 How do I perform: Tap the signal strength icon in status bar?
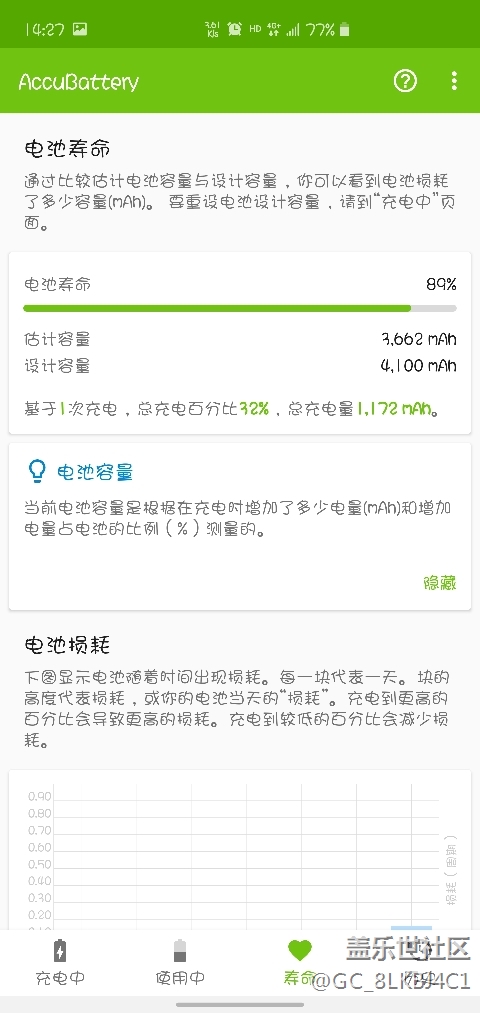click(x=293, y=29)
